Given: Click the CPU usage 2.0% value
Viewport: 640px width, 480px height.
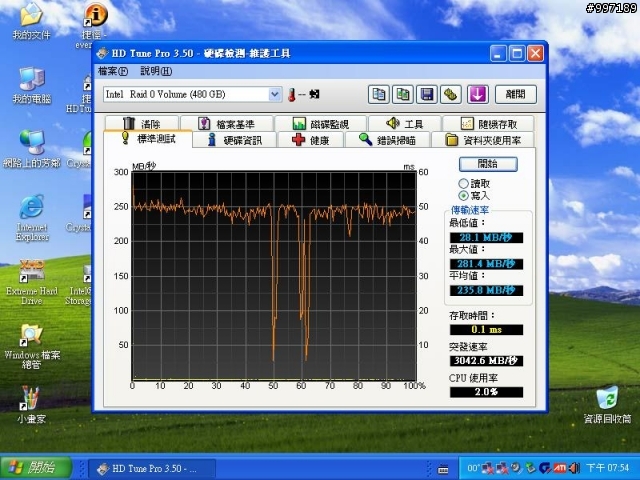Looking at the screenshot, I should click(486, 392).
